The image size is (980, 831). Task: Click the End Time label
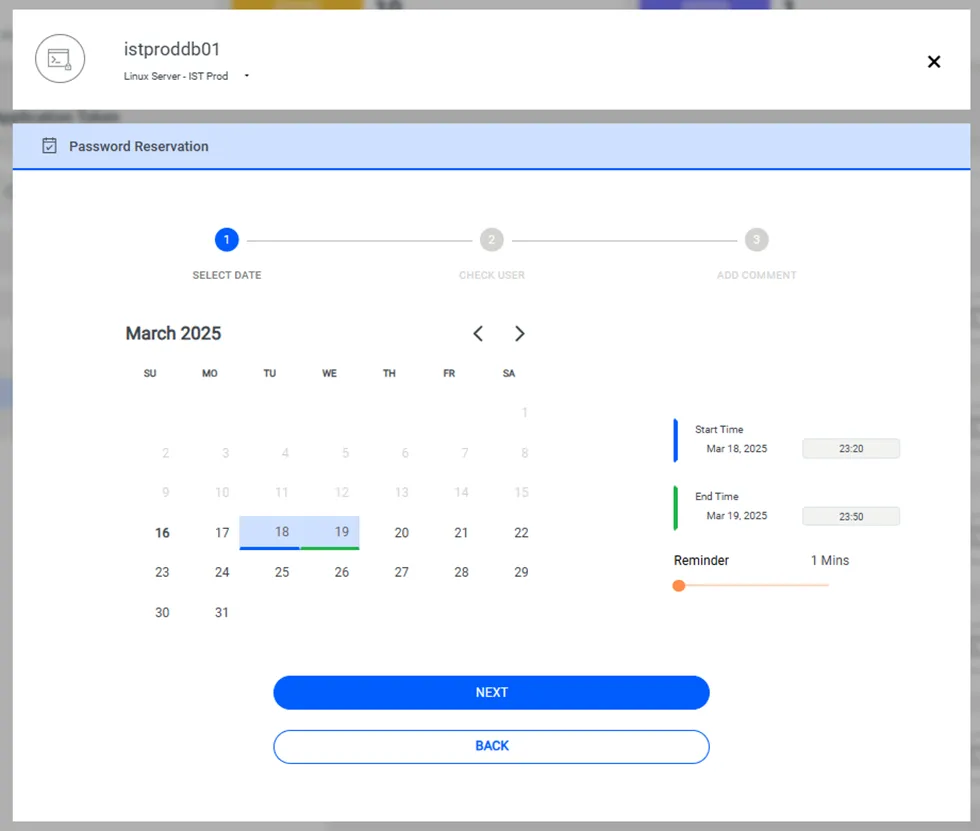tap(716, 496)
